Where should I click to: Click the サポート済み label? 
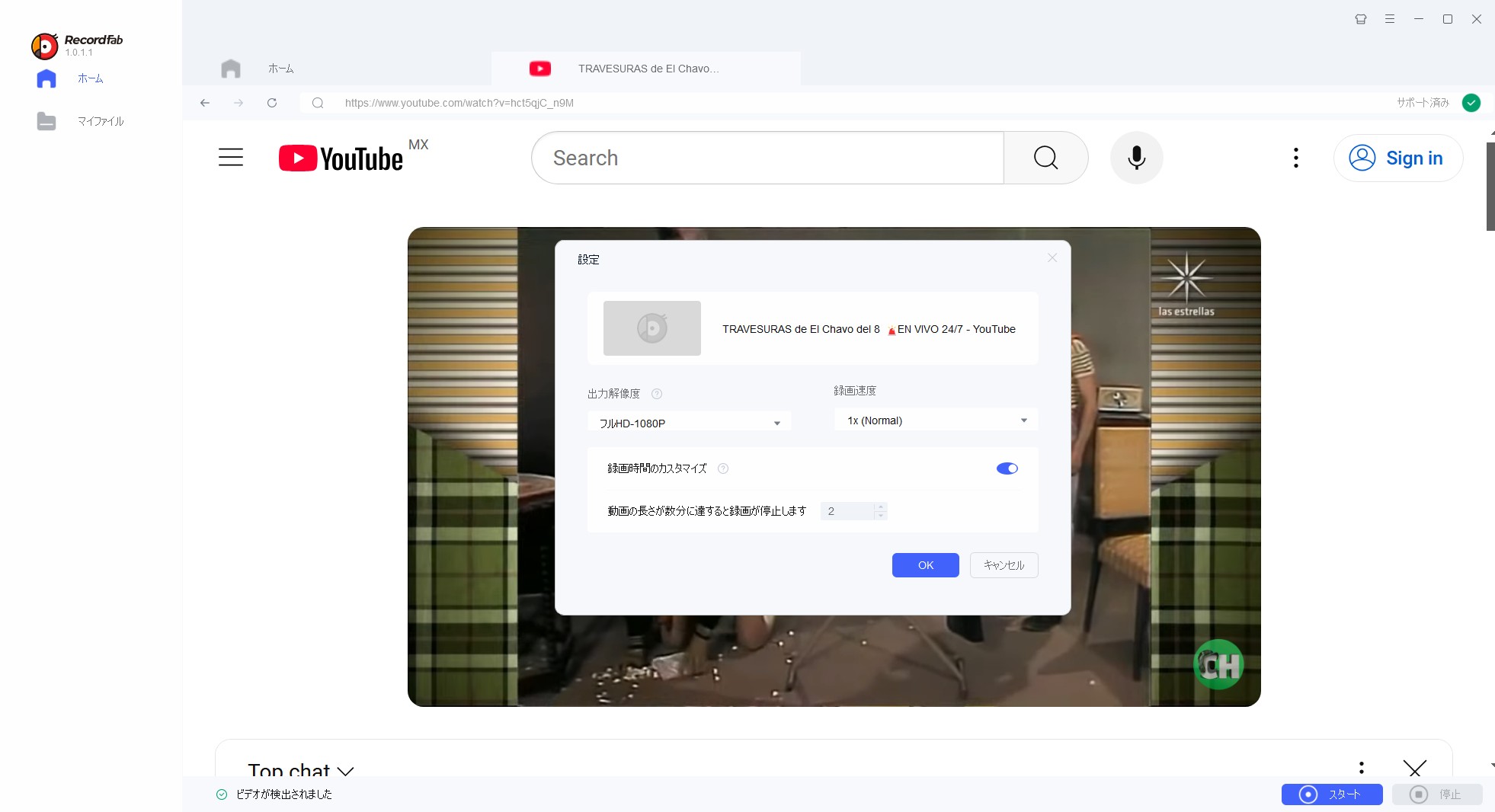(1423, 103)
